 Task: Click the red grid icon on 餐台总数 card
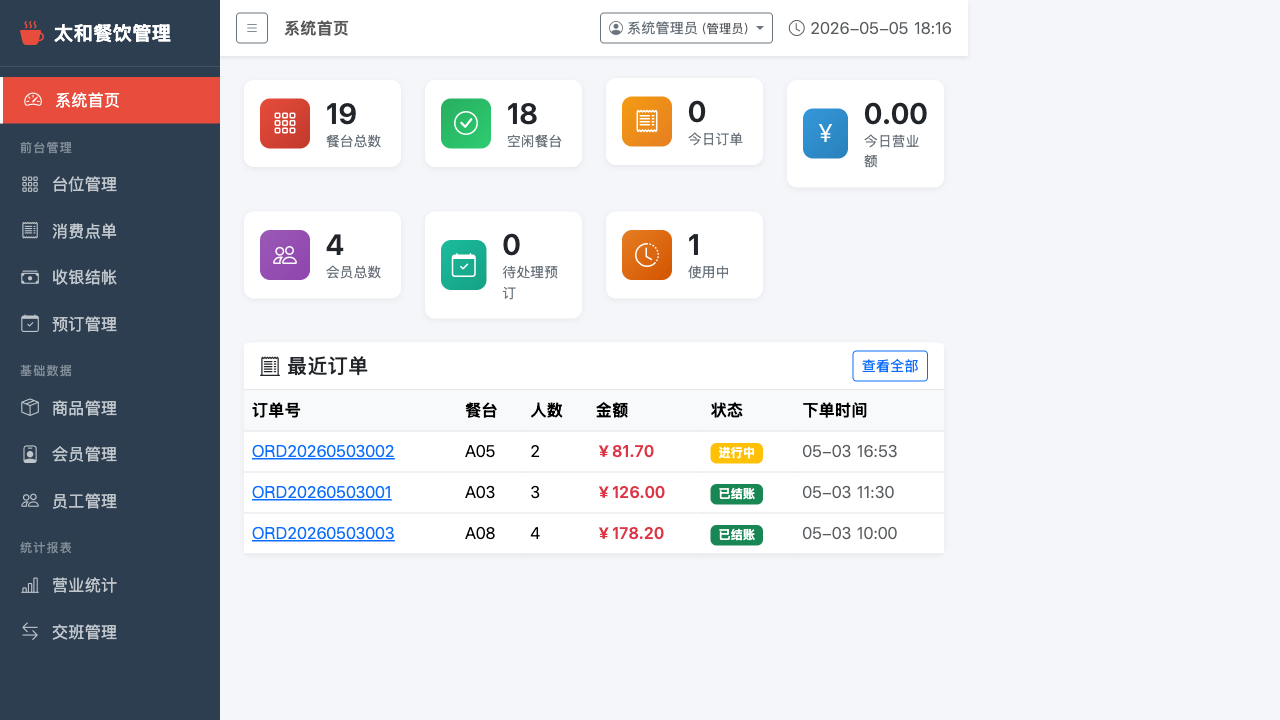(x=285, y=123)
